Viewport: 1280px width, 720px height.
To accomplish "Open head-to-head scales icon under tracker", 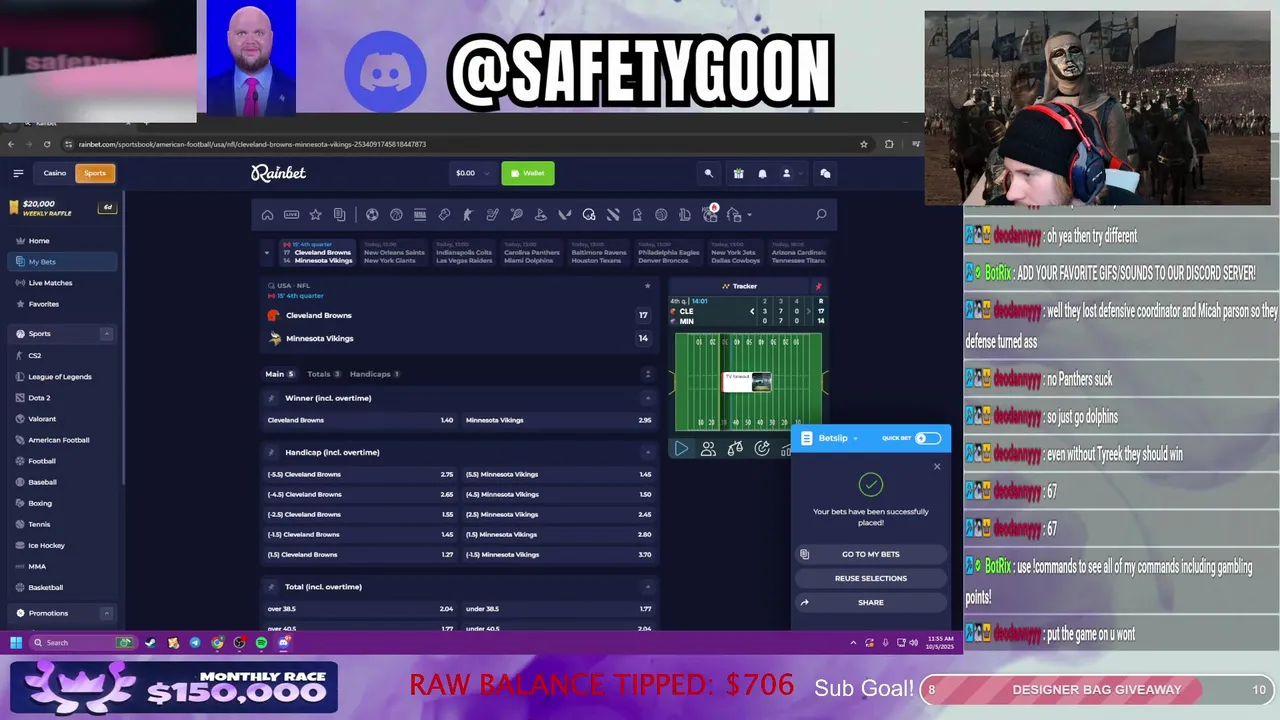I will [x=735, y=449].
